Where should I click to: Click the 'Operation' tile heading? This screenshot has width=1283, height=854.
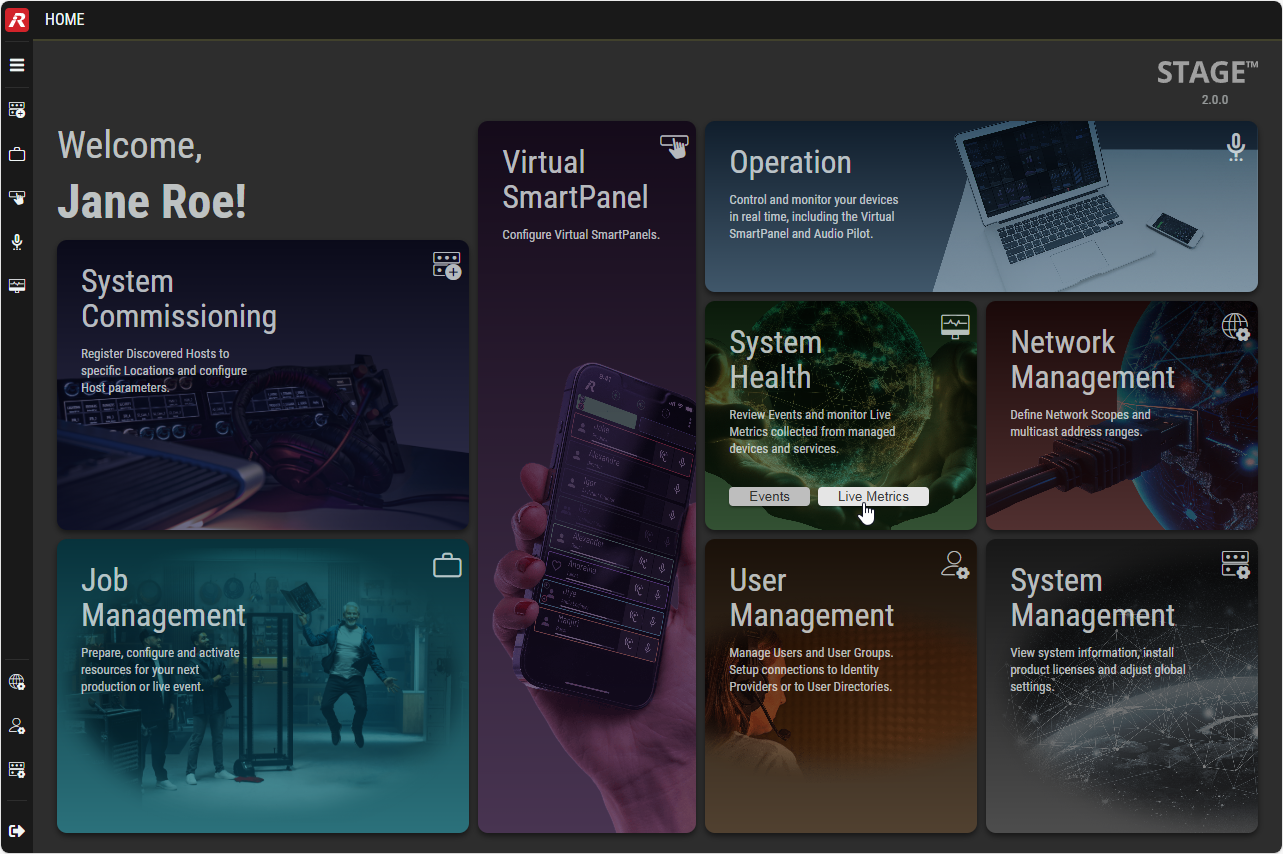click(x=790, y=163)
